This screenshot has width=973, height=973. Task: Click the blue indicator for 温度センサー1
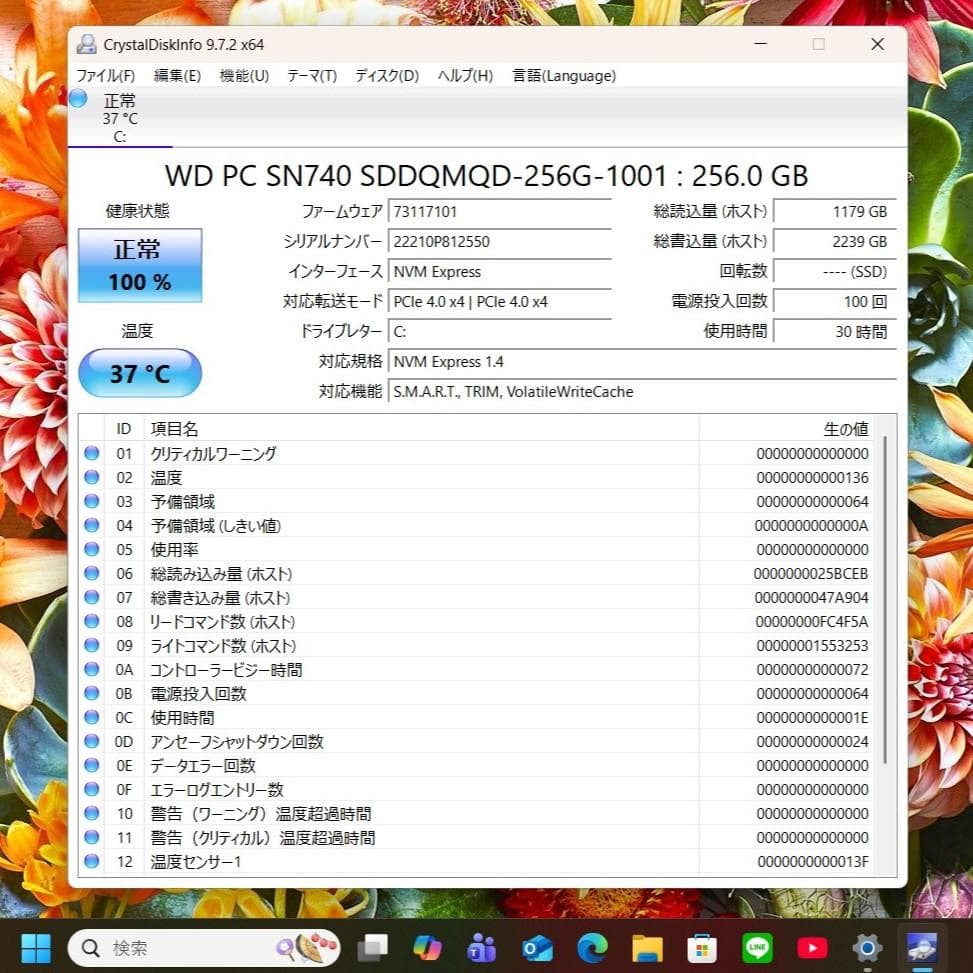(x=92, y=862)
